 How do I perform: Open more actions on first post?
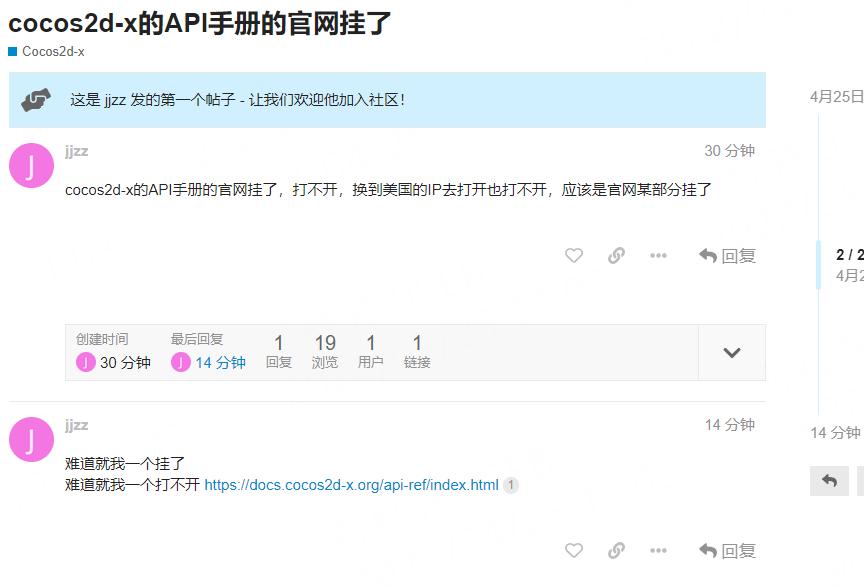pos(658,256)
